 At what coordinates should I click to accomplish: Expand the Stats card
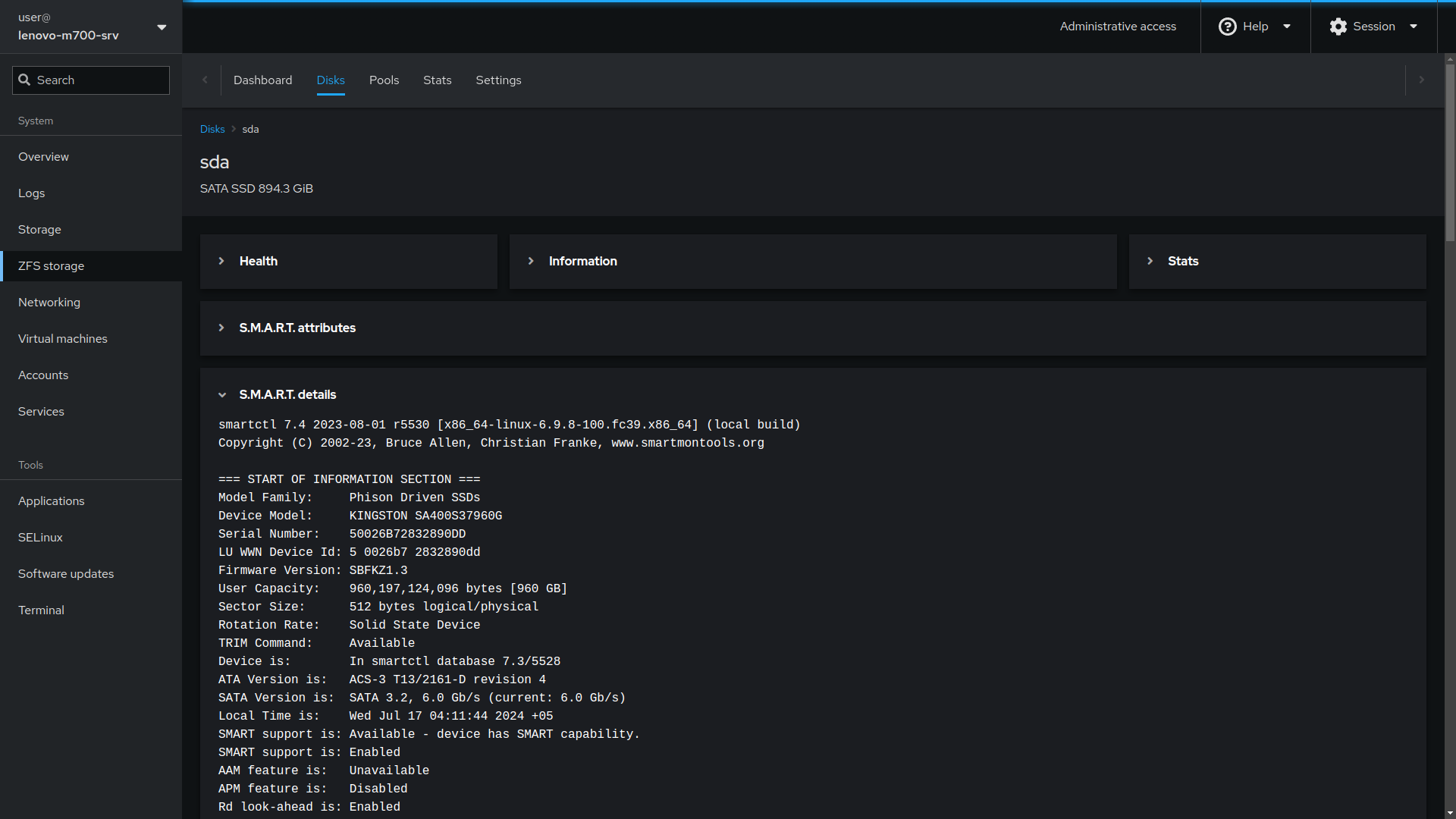[1150, 261]
